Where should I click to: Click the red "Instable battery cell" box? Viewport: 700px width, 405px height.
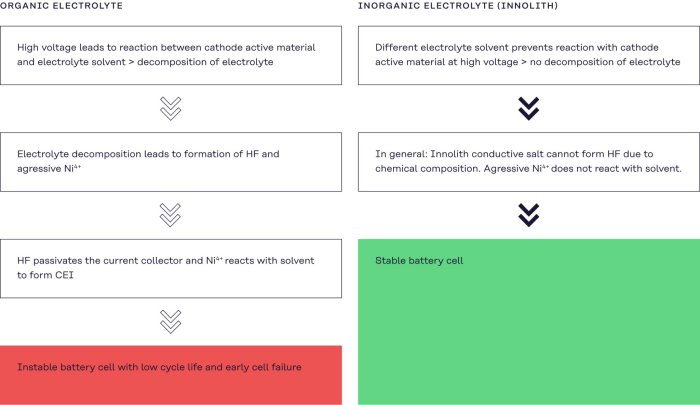pos(171,374)
